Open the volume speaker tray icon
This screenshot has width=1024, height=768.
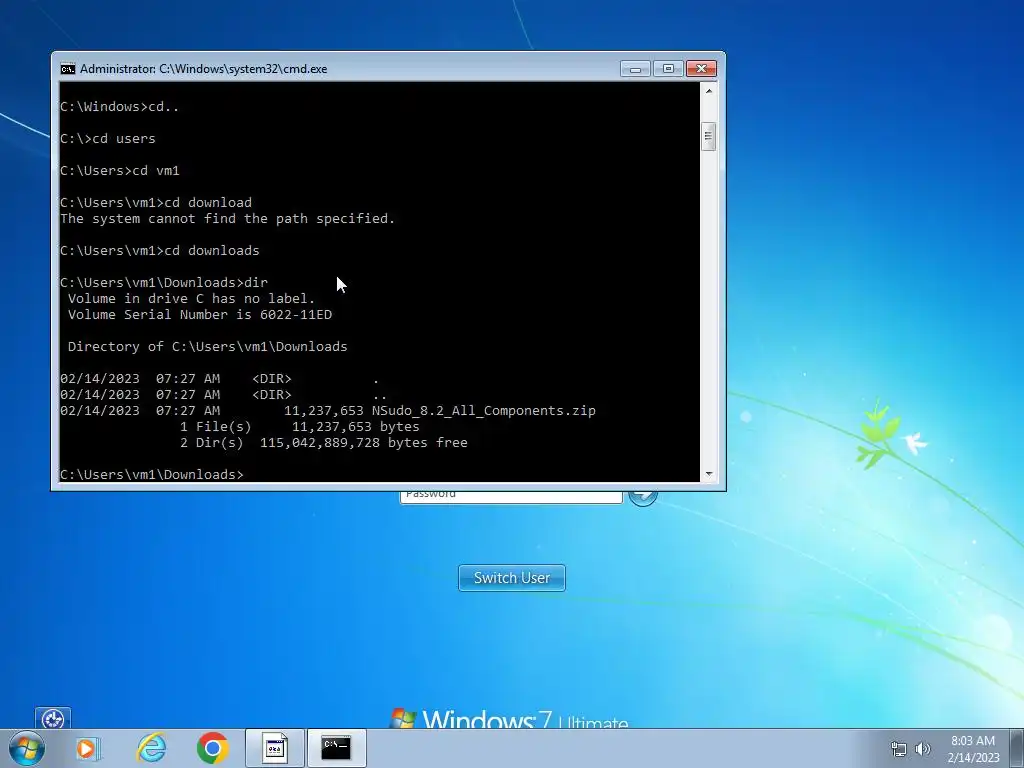(x=923, y=749)
